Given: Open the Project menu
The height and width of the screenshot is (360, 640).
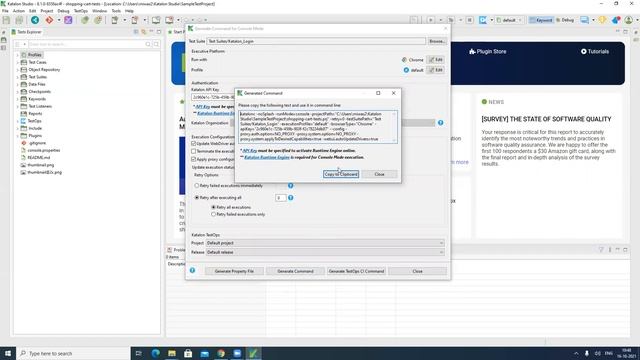Looking at the screenshot, I should [47, 11].
